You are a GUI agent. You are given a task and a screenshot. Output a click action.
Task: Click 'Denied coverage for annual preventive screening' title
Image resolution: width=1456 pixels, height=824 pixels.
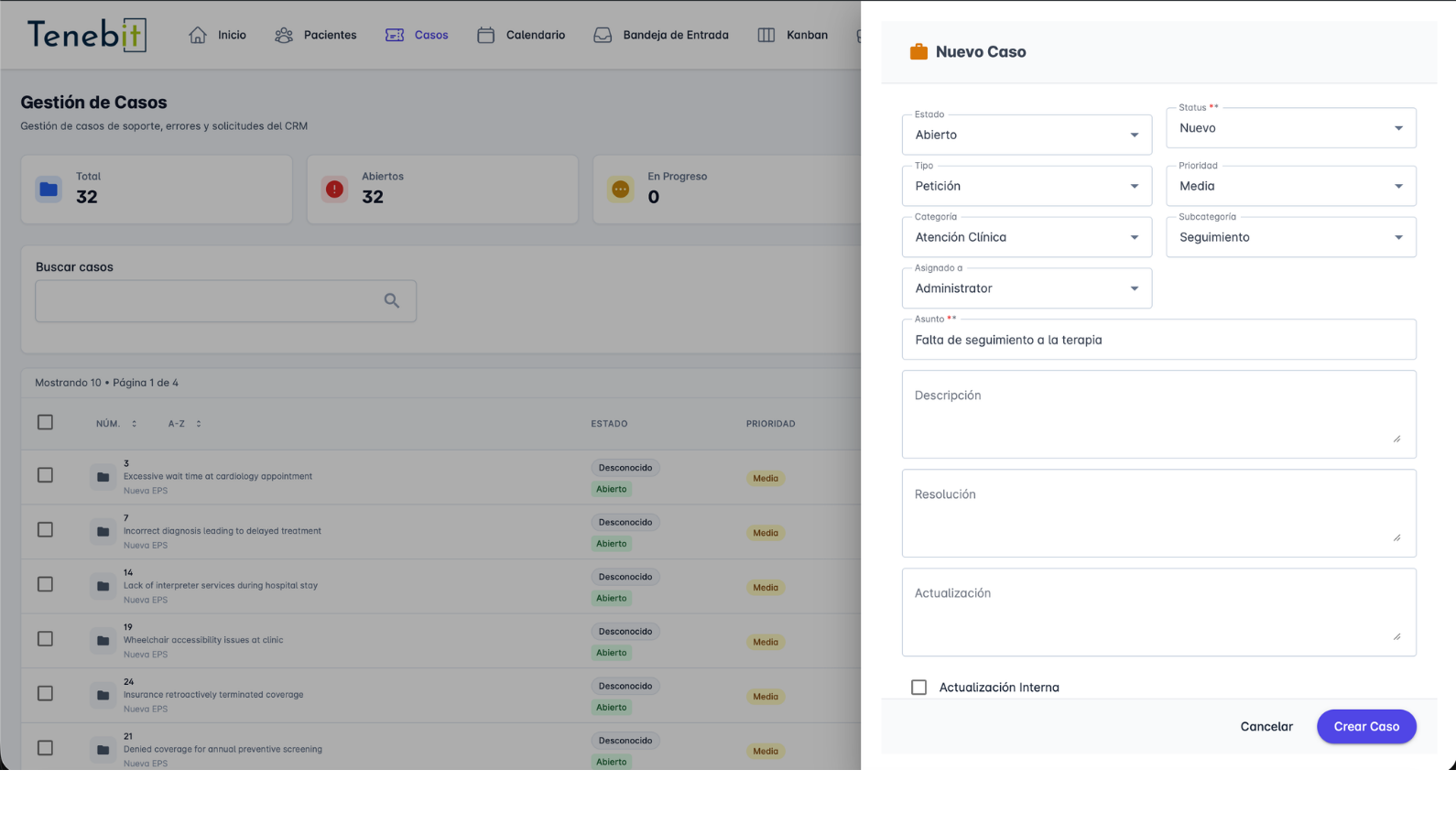[223, 749]
